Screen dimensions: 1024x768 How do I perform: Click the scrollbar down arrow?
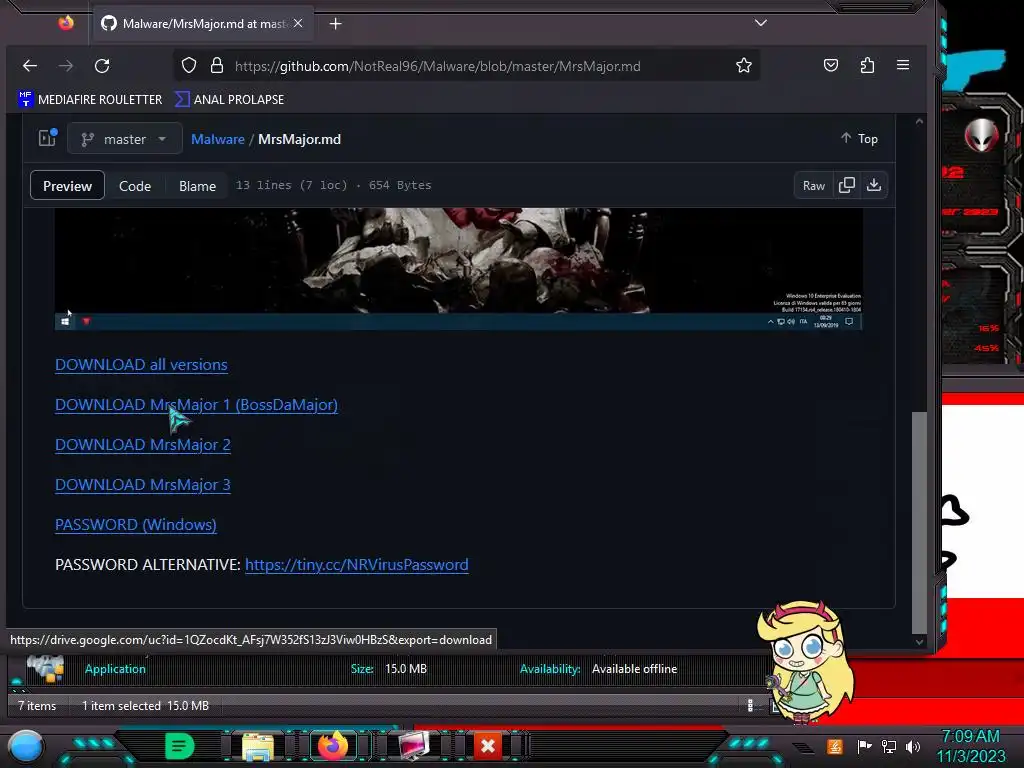pos(919,642)
